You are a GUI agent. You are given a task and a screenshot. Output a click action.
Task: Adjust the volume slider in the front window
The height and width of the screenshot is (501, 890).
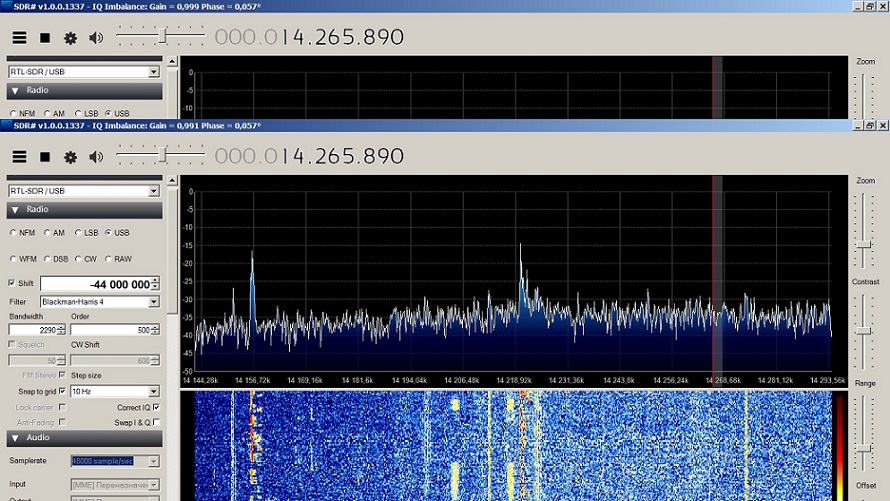[162, 154]
